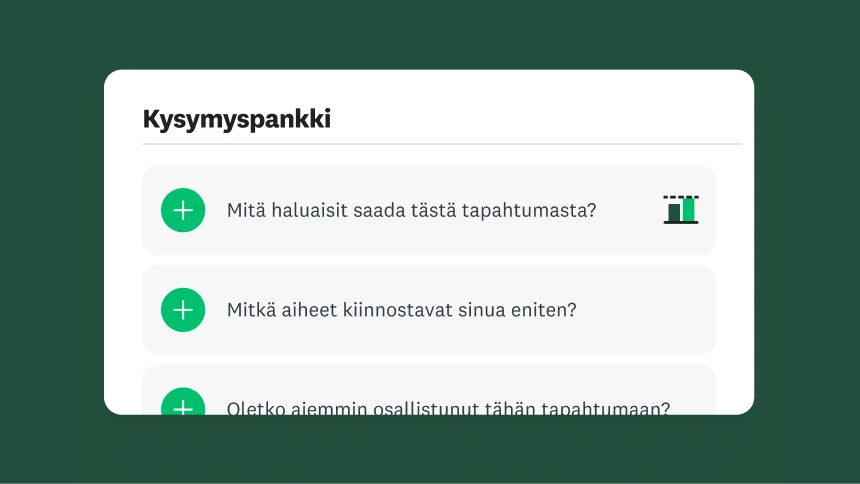Open the bar chart benchmark icon

pyautogui.click(x=681, y=210)
